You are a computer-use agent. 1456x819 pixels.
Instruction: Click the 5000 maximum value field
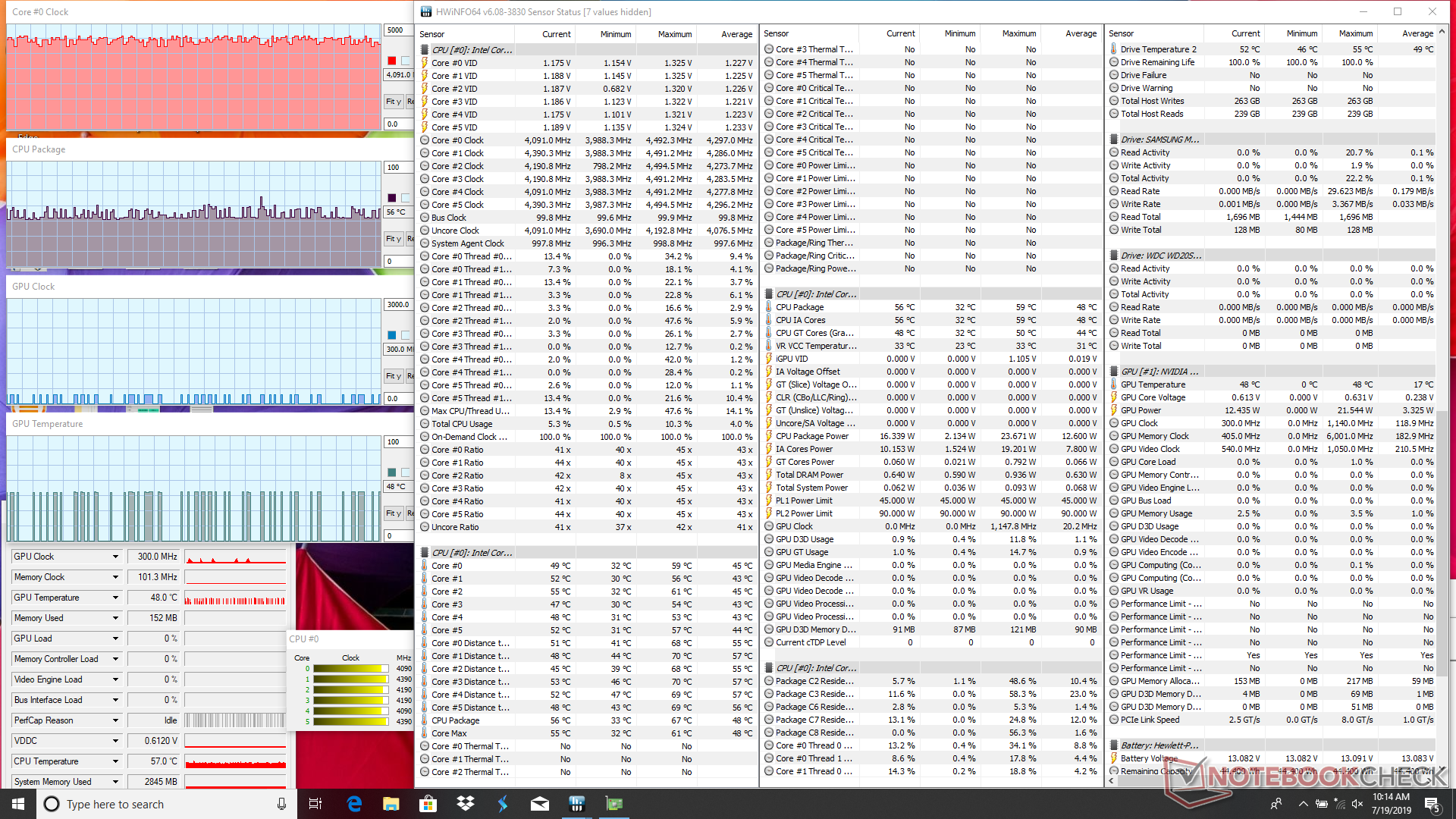397,30
